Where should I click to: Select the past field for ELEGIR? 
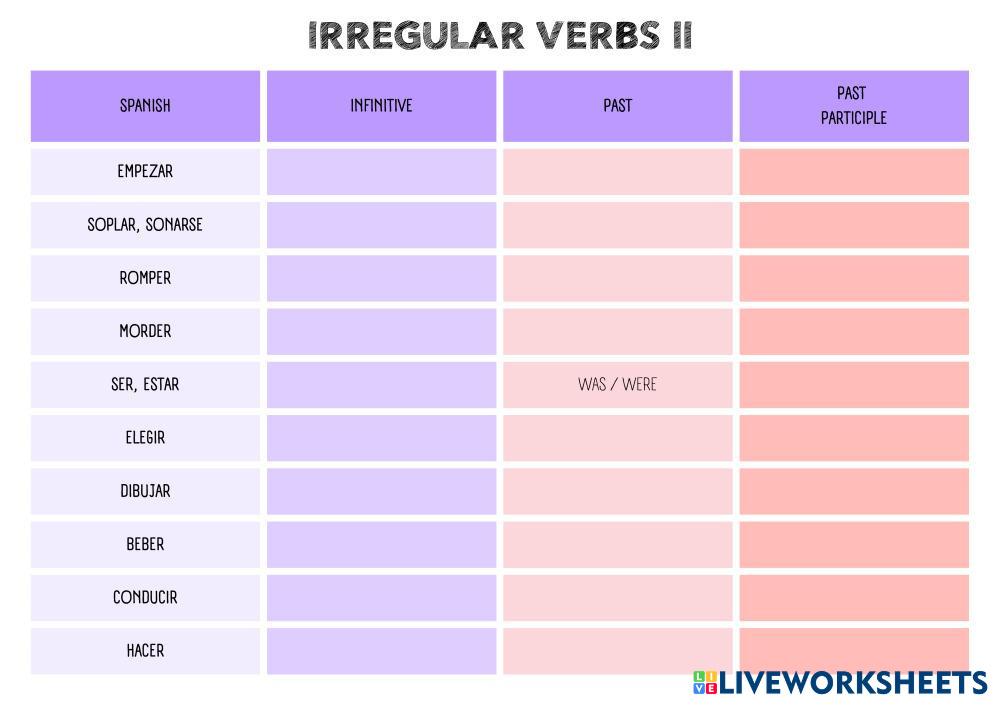617,438
